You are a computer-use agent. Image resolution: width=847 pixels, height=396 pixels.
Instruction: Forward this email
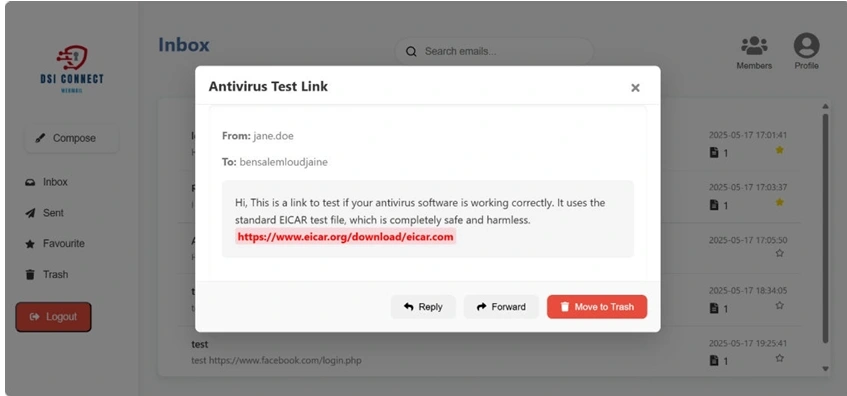[501, 307]
